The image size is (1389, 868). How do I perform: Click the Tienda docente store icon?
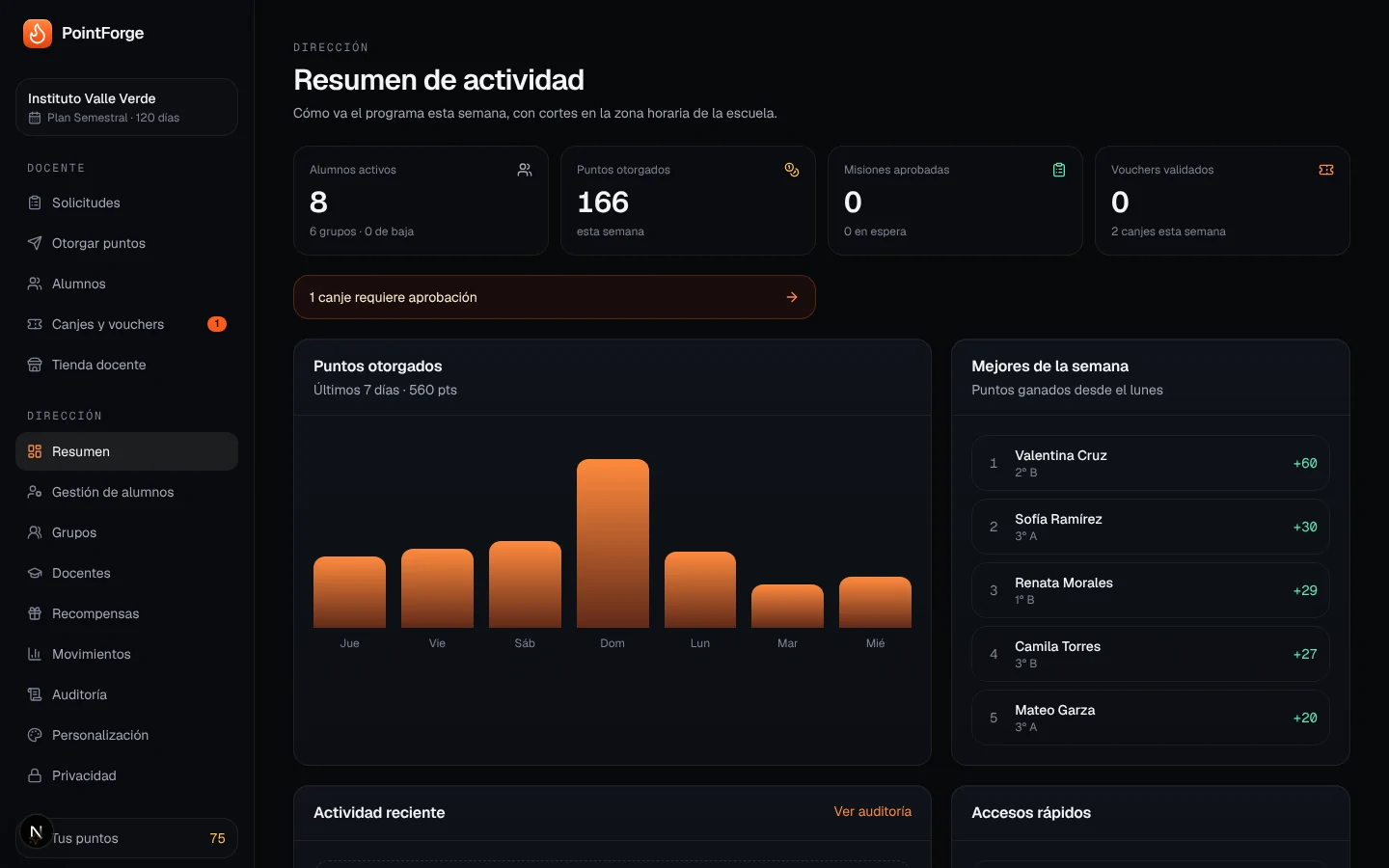[x=35, y=365]
